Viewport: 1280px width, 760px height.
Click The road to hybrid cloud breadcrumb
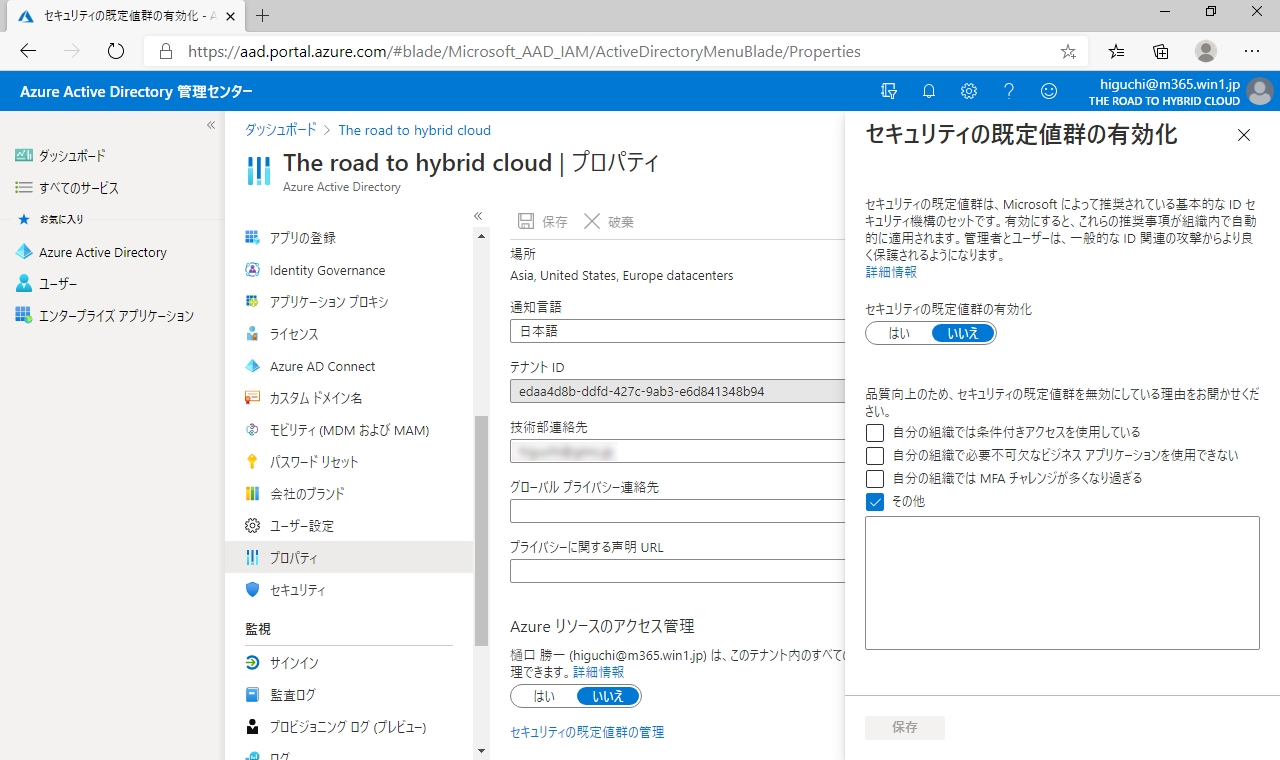click(415, 130)
